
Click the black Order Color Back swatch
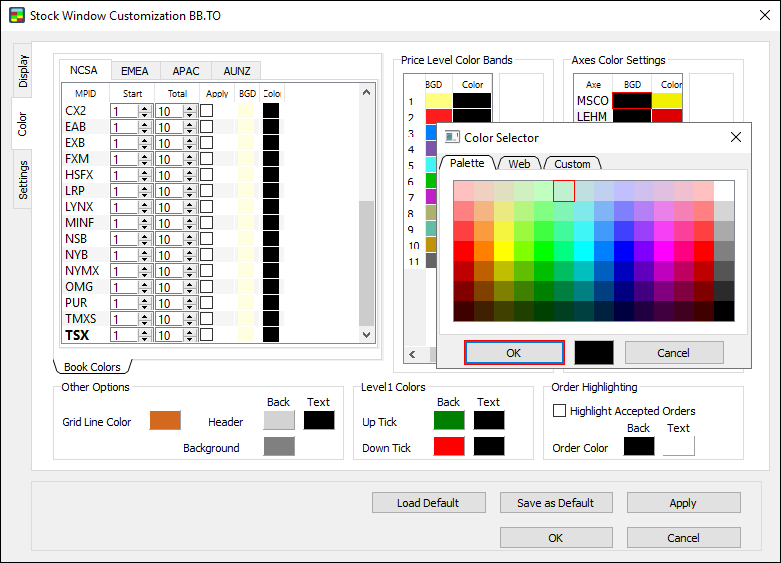(x=639, y=447)
